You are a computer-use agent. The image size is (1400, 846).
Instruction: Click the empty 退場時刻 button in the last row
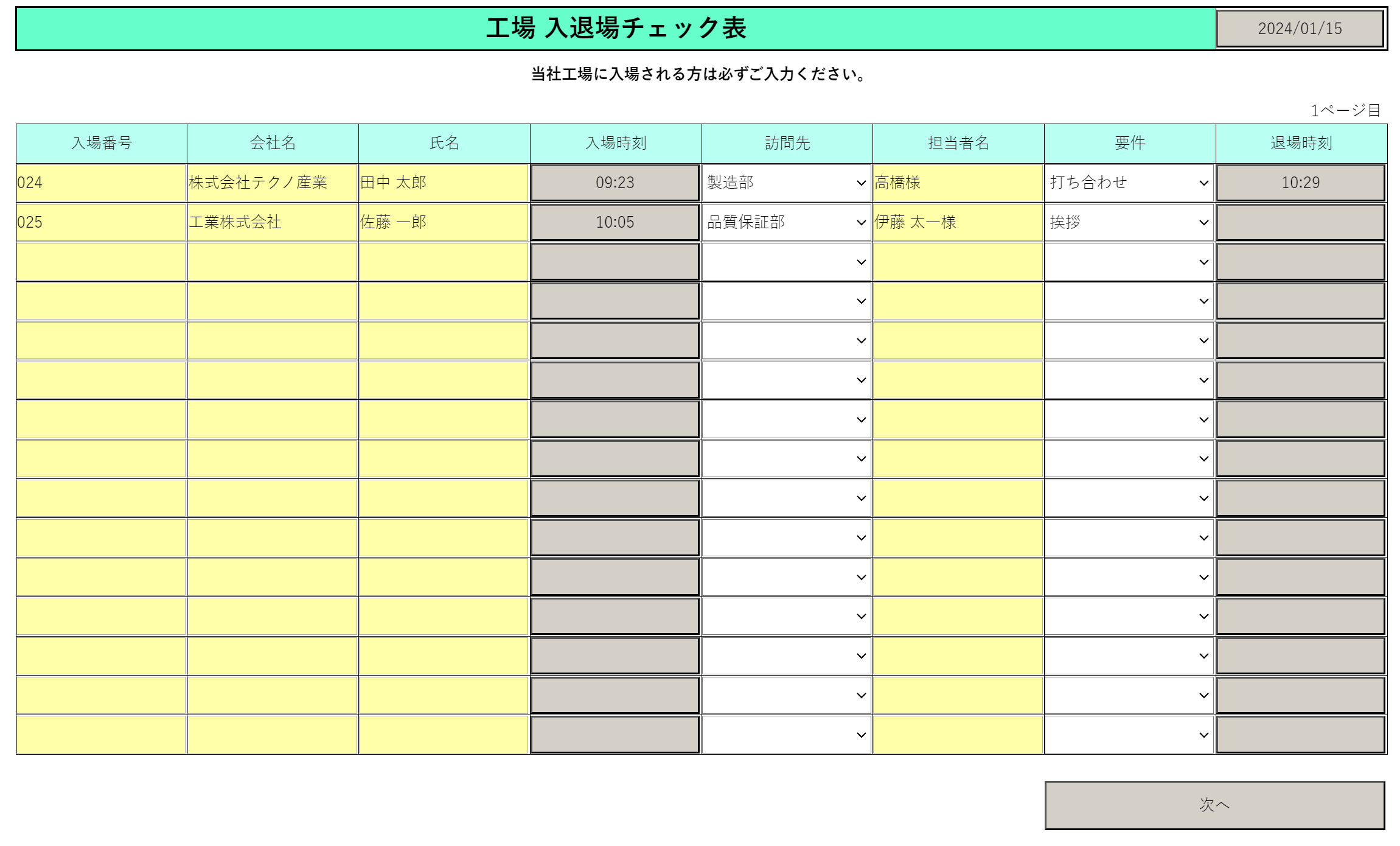[x=1301, y=735]
